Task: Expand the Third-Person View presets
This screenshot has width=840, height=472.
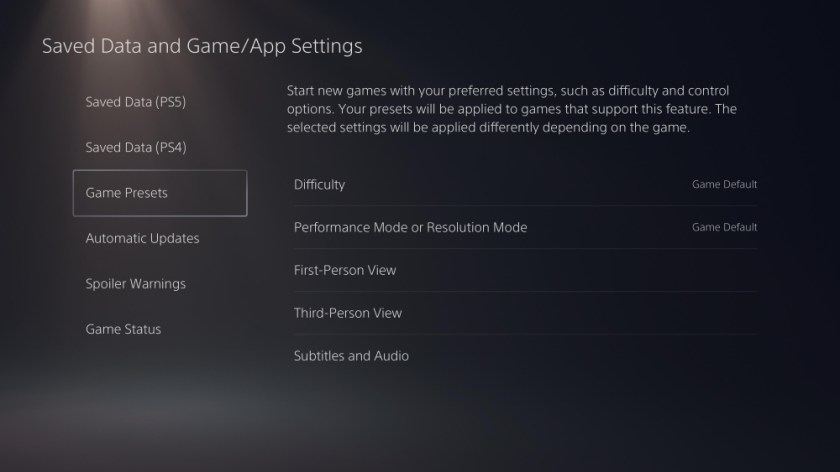Action: coord(525,313)
